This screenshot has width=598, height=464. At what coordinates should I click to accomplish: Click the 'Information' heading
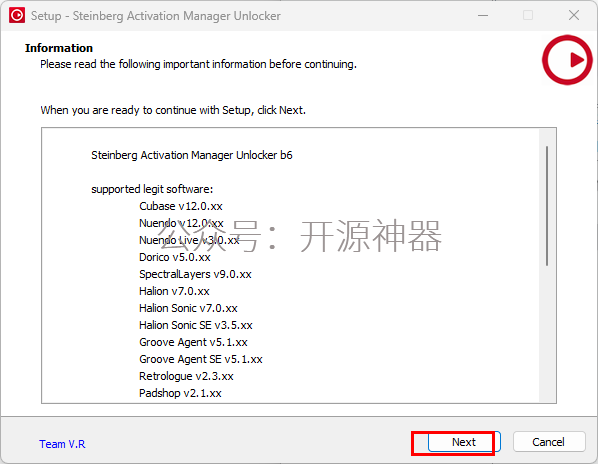59,48
